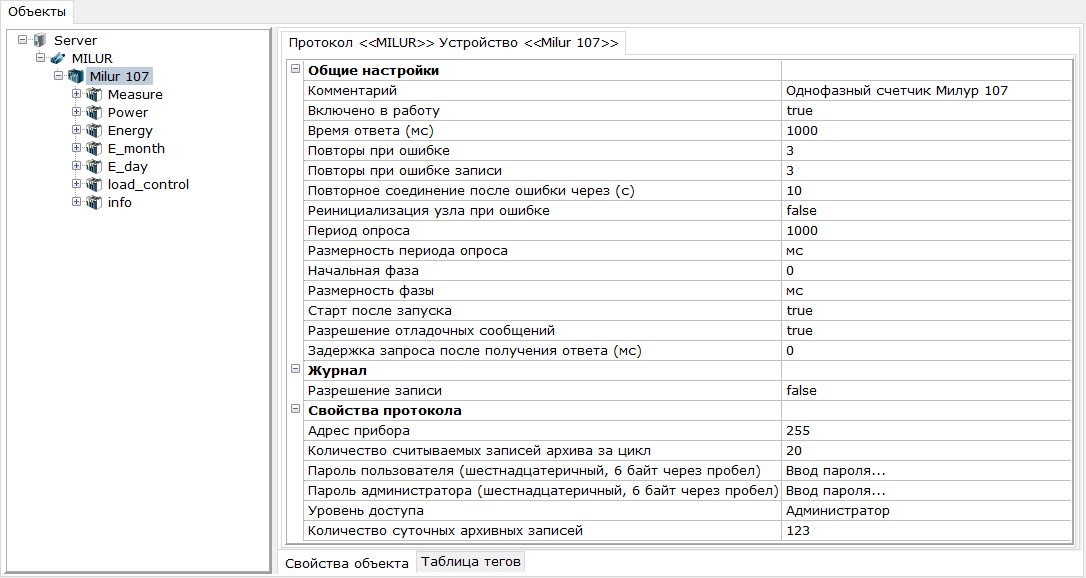Switch to Таблица тегов tab
Viewport: 1086px width, 578px height.
[470, 561]
